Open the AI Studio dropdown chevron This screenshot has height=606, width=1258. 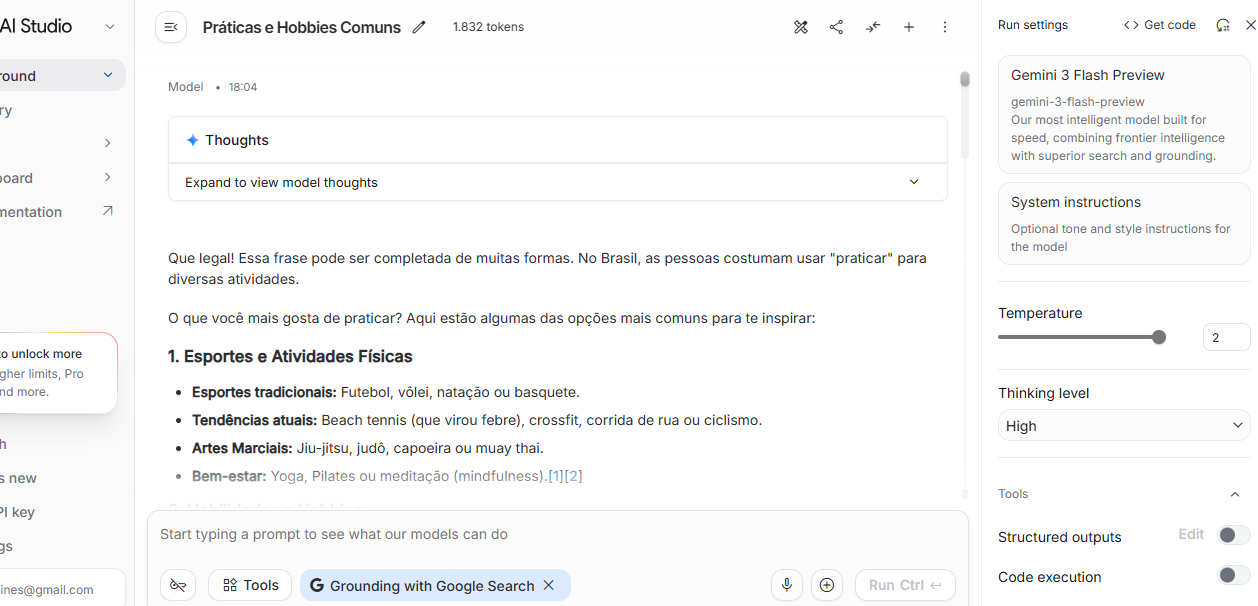(110, 27)
